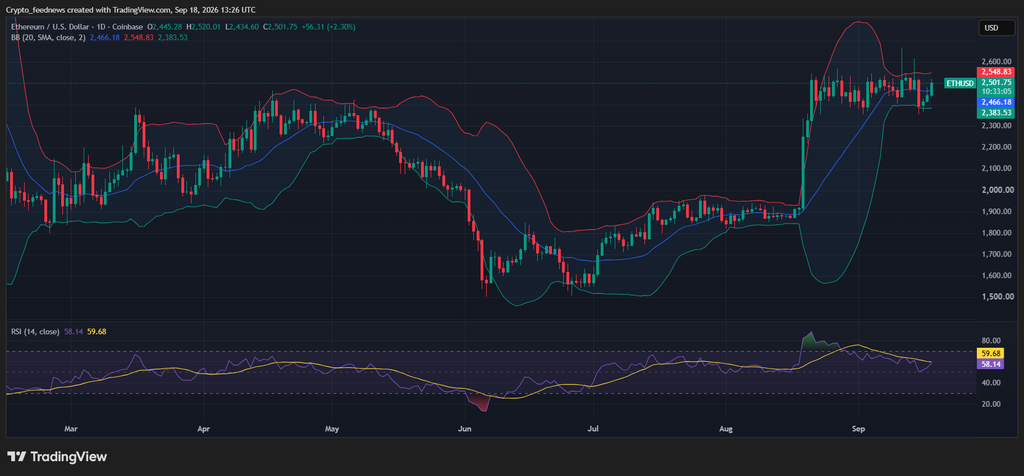The height and width of the screenshot is (476, 1024).
Task: Click the ETHUSD price tag label
Action: [x=960, y=84]
